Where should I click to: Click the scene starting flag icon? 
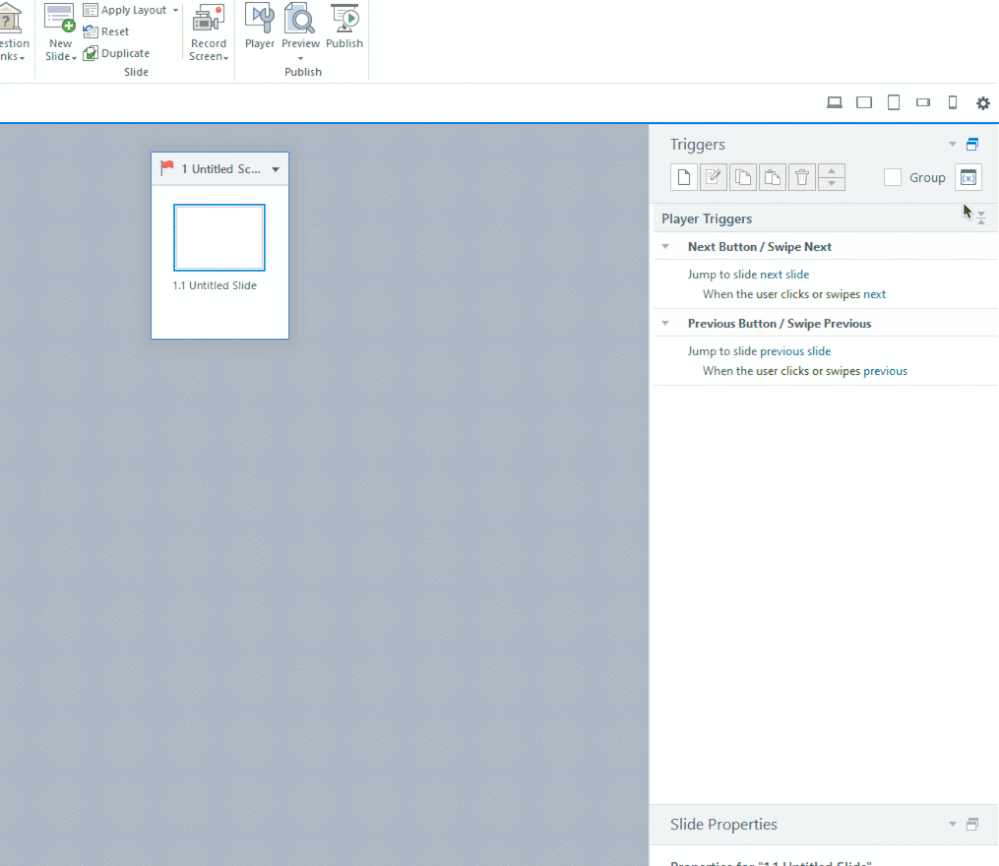pos(167,168)
